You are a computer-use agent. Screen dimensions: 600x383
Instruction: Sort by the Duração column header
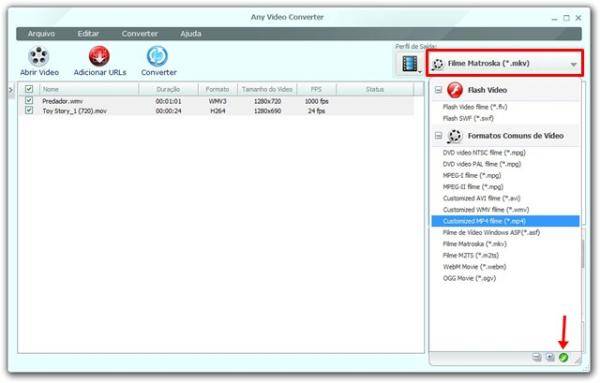168,90
